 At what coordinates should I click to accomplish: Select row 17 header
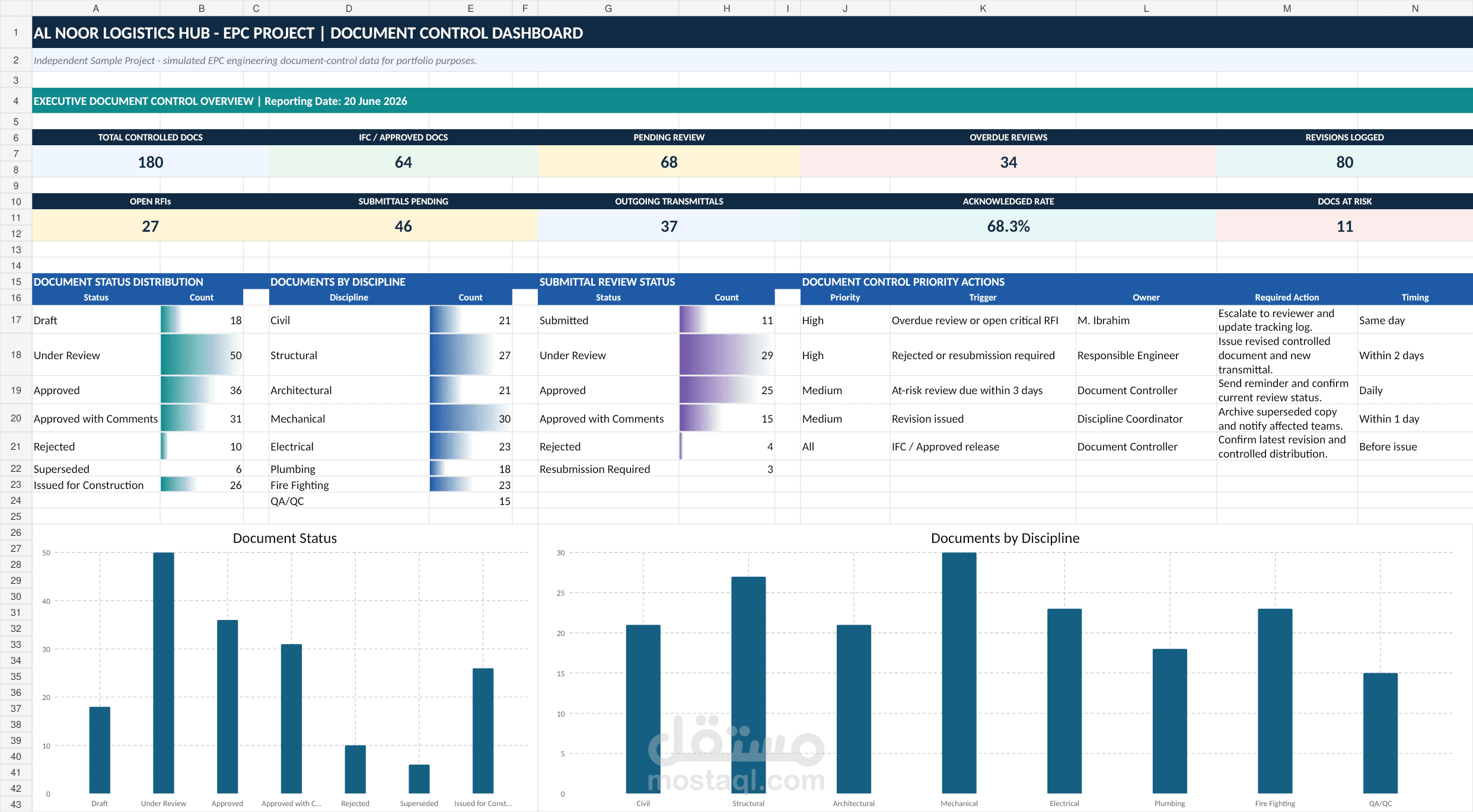click(x=16, y=319)
